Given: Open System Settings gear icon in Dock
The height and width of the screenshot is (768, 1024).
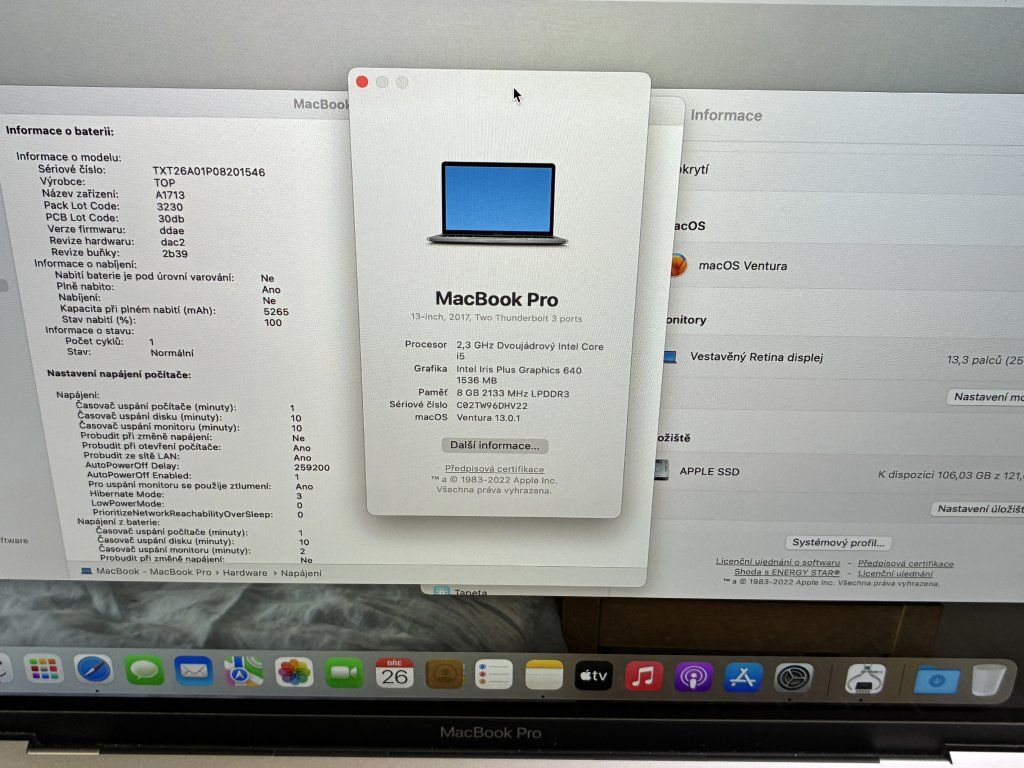Looking at the screenshot, I should (x=793, y=679).
